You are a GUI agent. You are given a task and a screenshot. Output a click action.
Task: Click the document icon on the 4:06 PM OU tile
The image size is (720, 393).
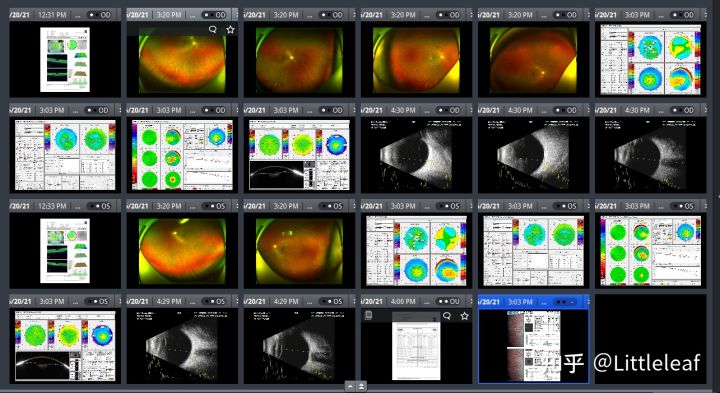368,315
